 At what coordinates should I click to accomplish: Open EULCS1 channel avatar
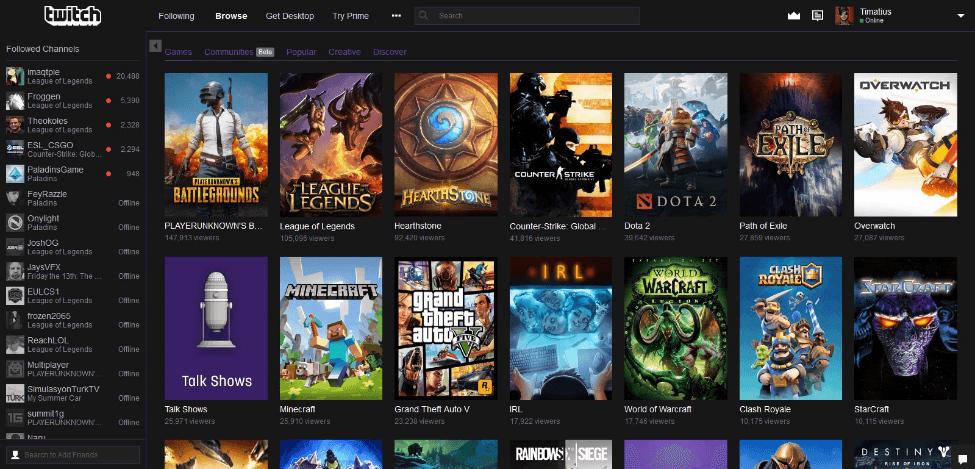[15, 295]
